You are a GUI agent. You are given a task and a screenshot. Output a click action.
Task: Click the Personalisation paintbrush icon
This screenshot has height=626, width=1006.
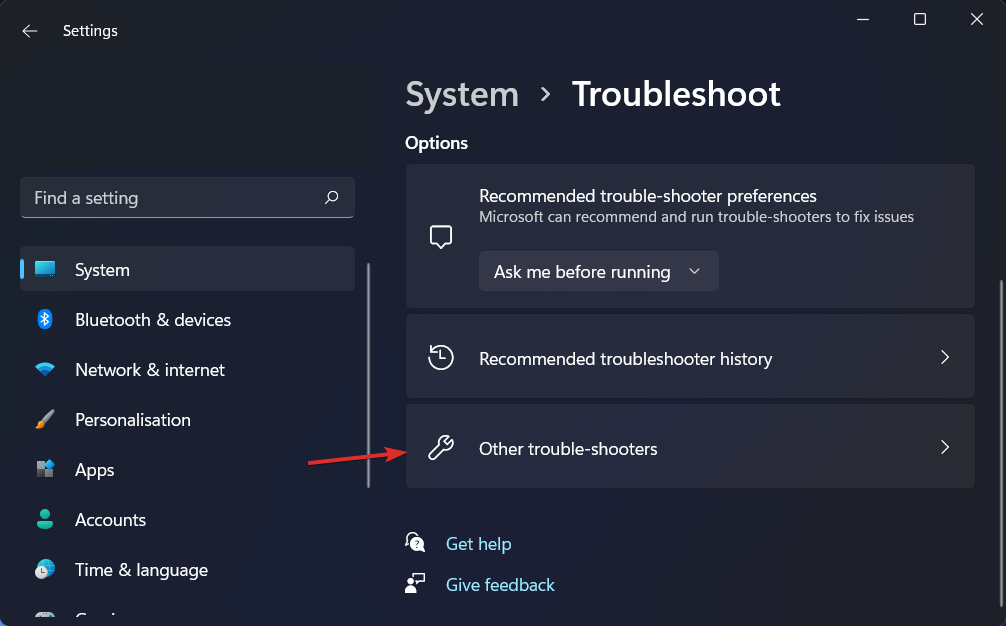(45, 420)
